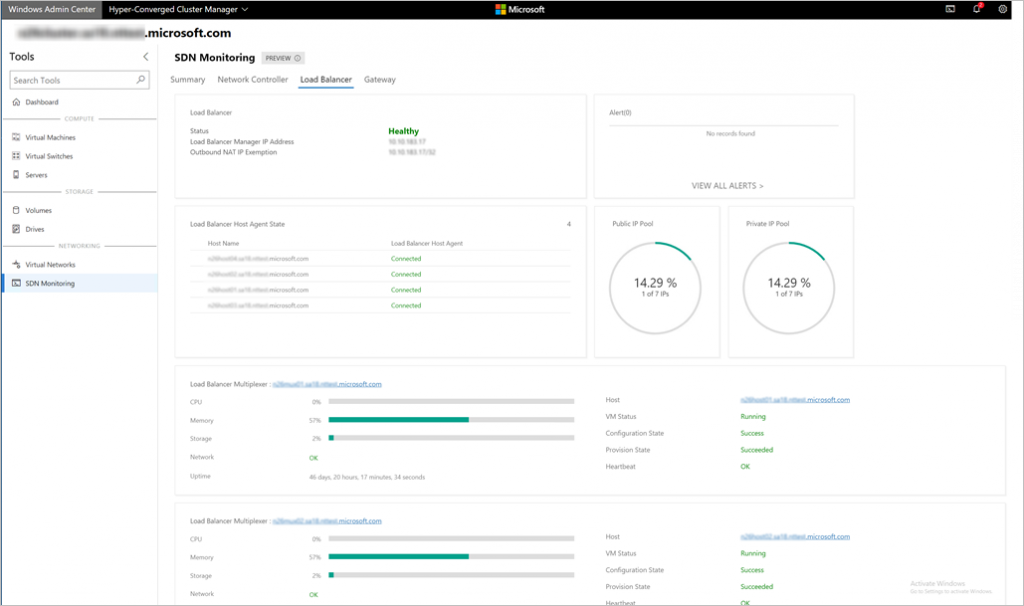Screen dimensions: 1024x606
Task: Open the settings gear icon
Action: pos(1002,9)
